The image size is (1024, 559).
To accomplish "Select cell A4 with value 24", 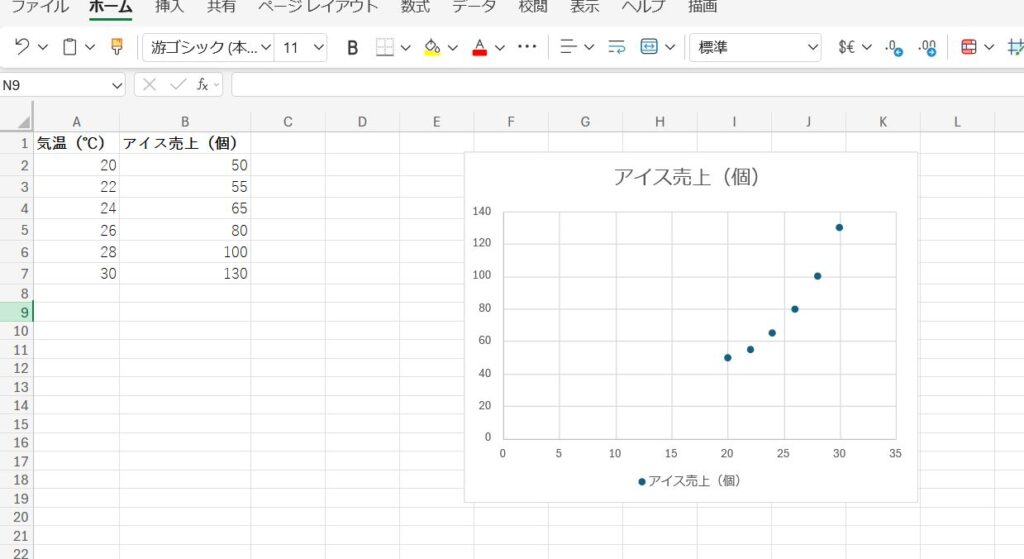I will (x=76, y=208).
